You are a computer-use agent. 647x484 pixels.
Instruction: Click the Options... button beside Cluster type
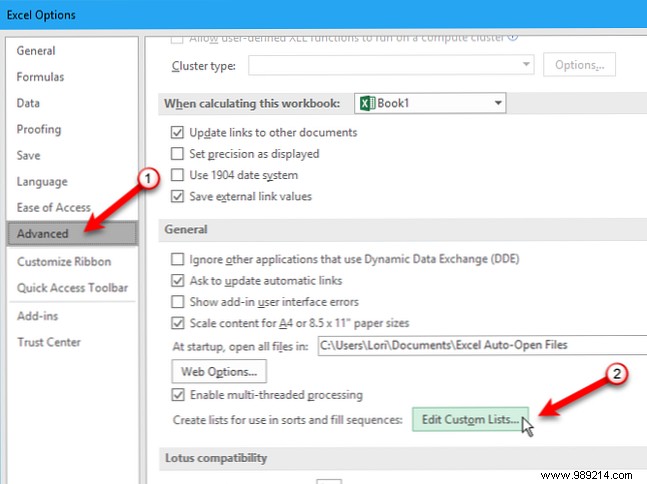click(x=579, y=65)
